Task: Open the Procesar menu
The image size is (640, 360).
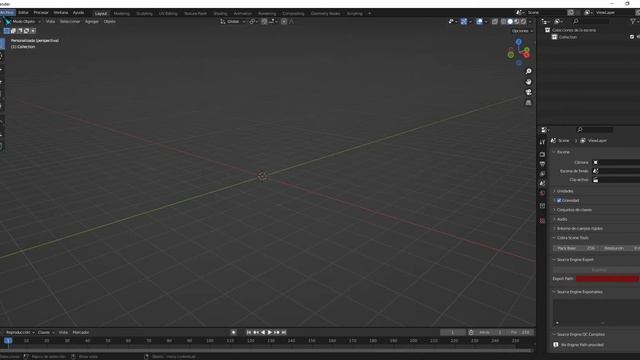Action: 41,13
